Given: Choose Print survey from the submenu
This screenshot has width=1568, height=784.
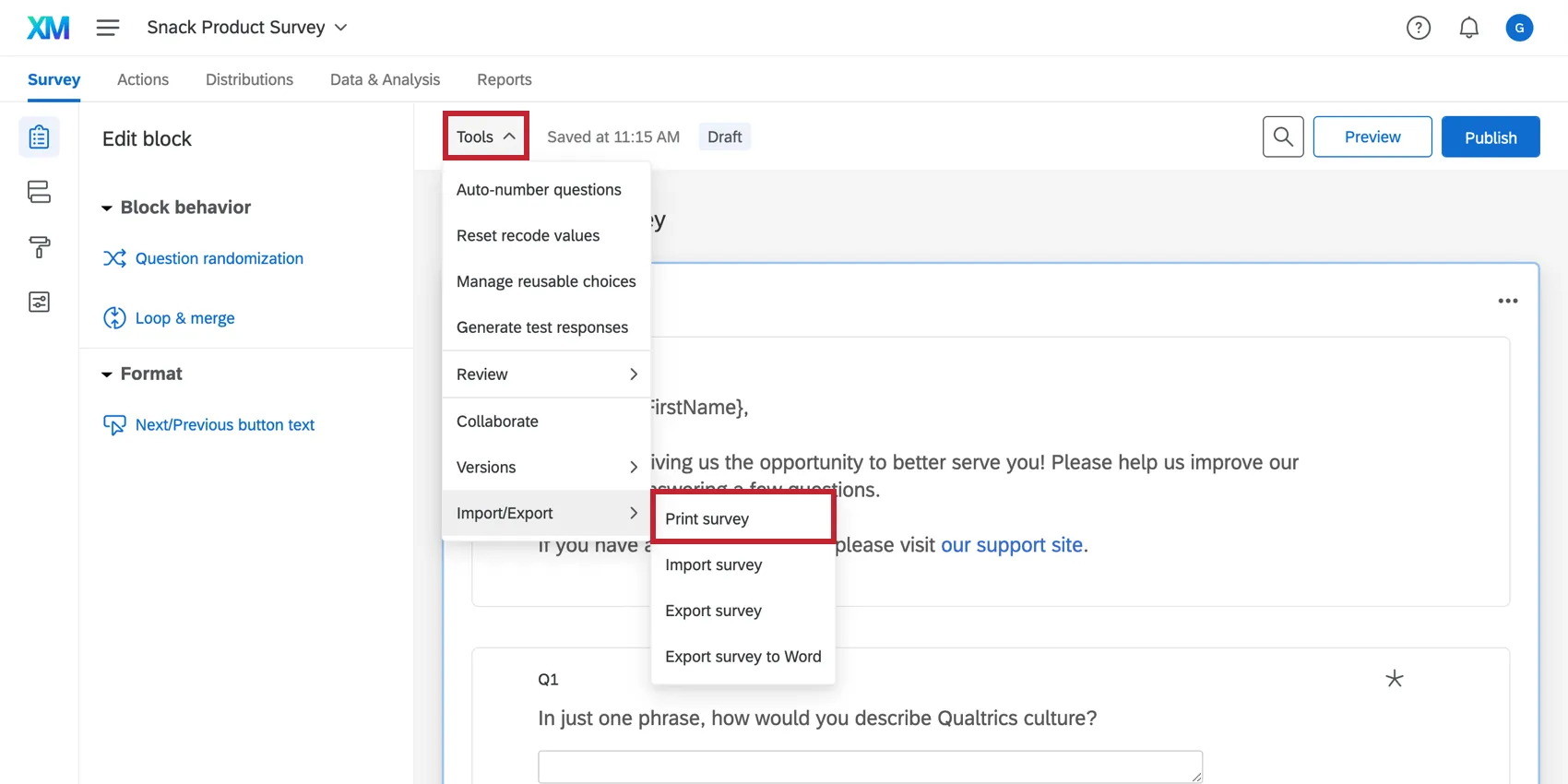Looking at the screenshot, I should click(x=742, y=518).
